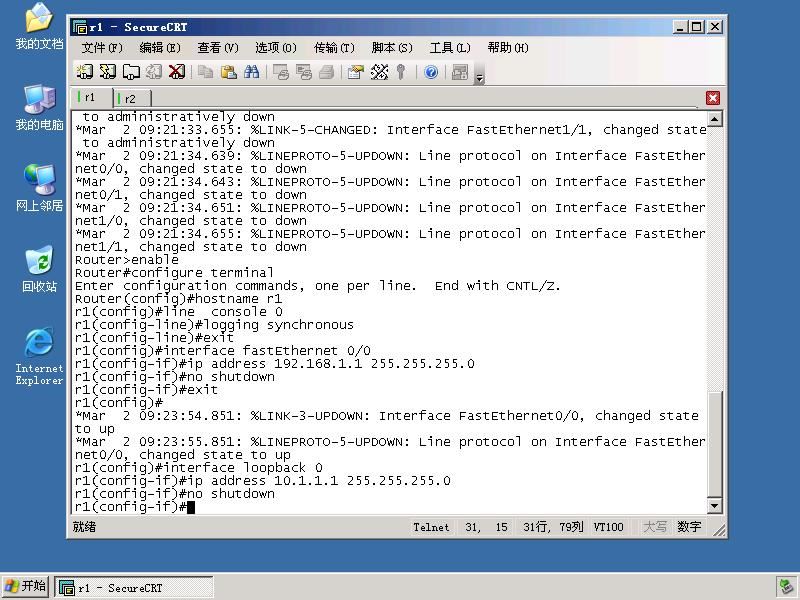Open Session Options from the toolbar
This screenshot has width=800, height=600.
tap(356, 72)
